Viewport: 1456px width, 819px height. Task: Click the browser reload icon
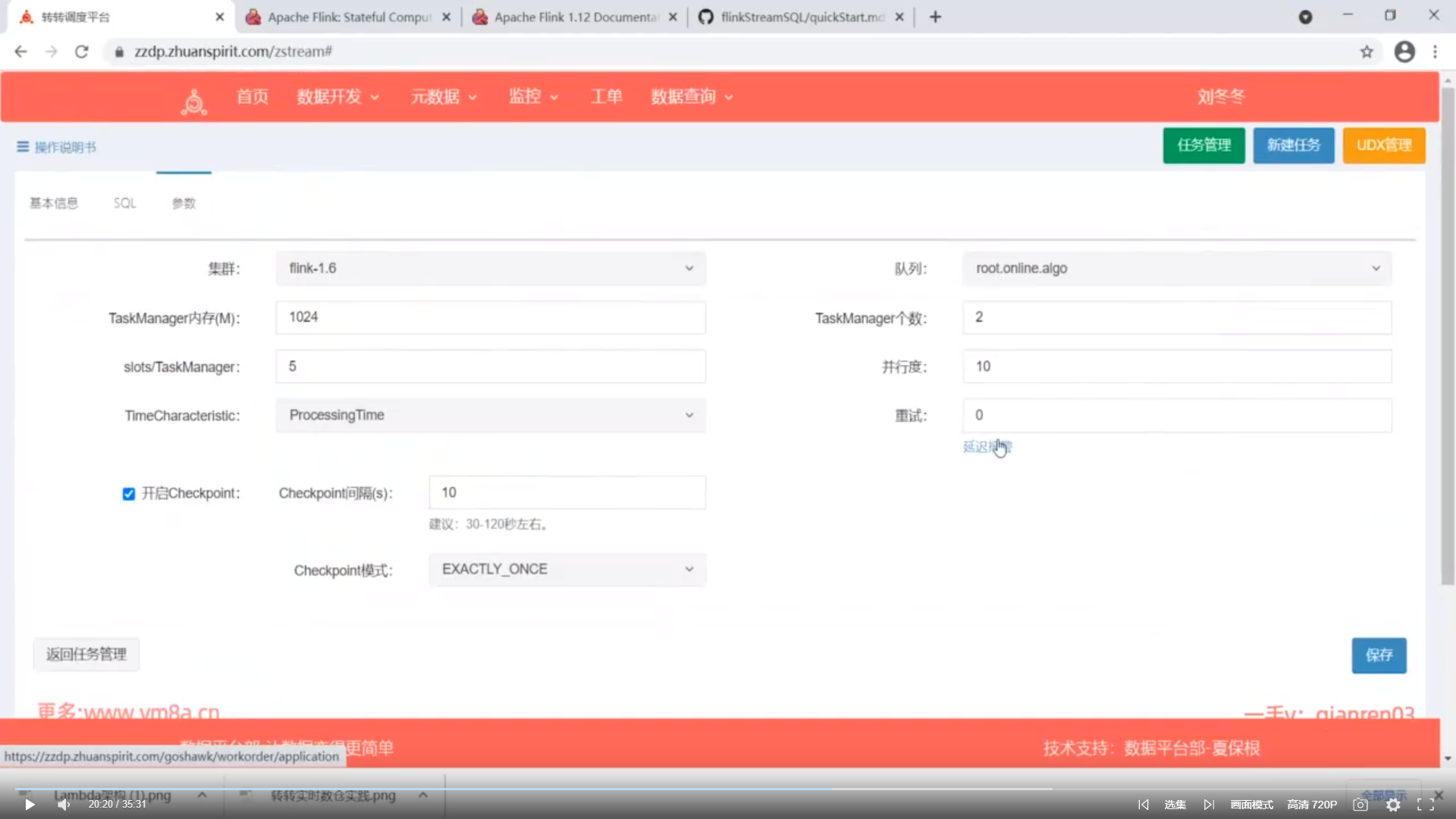pyautogui.click(x=82, y=52)
